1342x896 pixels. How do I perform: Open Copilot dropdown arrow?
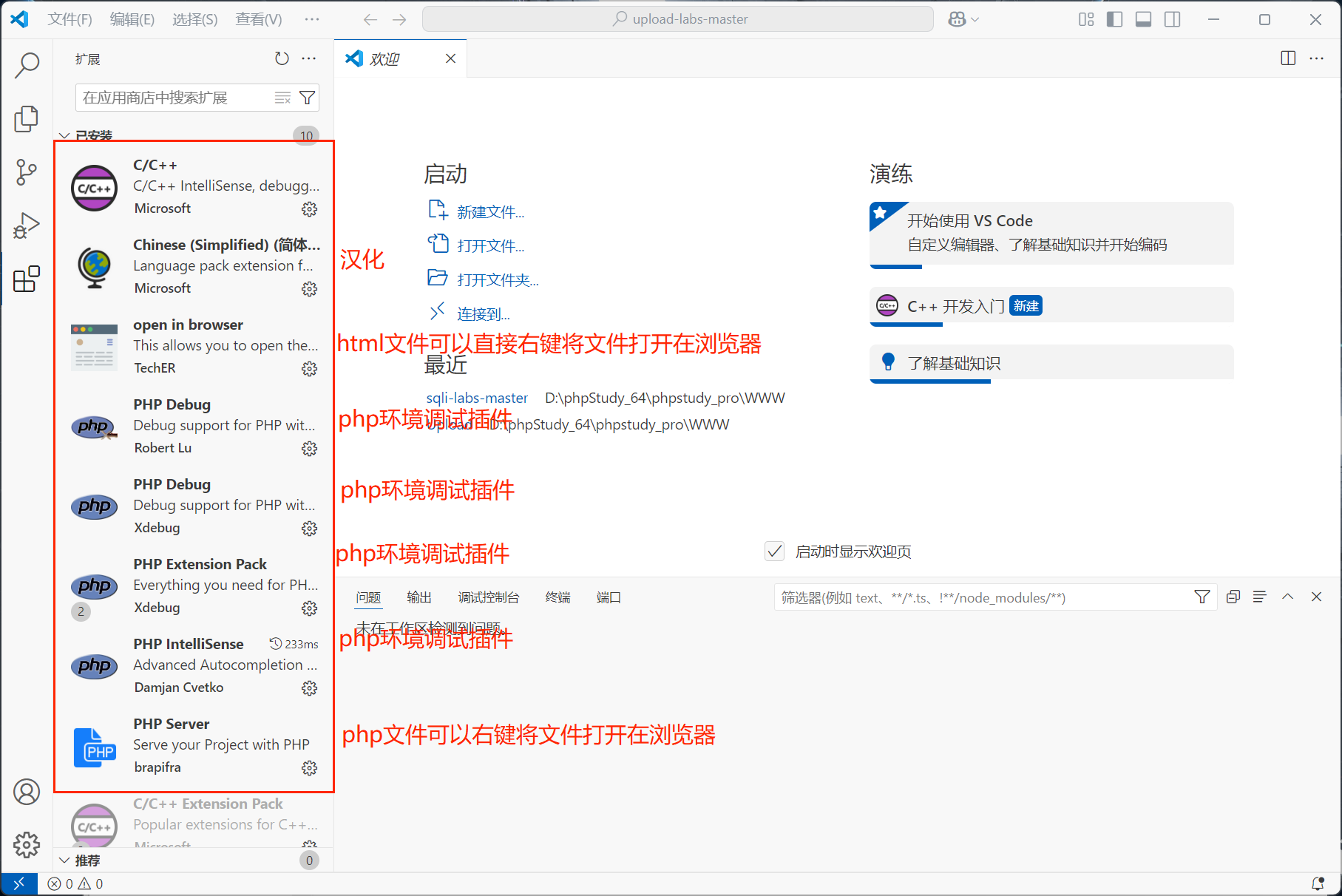[x=975, y=20]
